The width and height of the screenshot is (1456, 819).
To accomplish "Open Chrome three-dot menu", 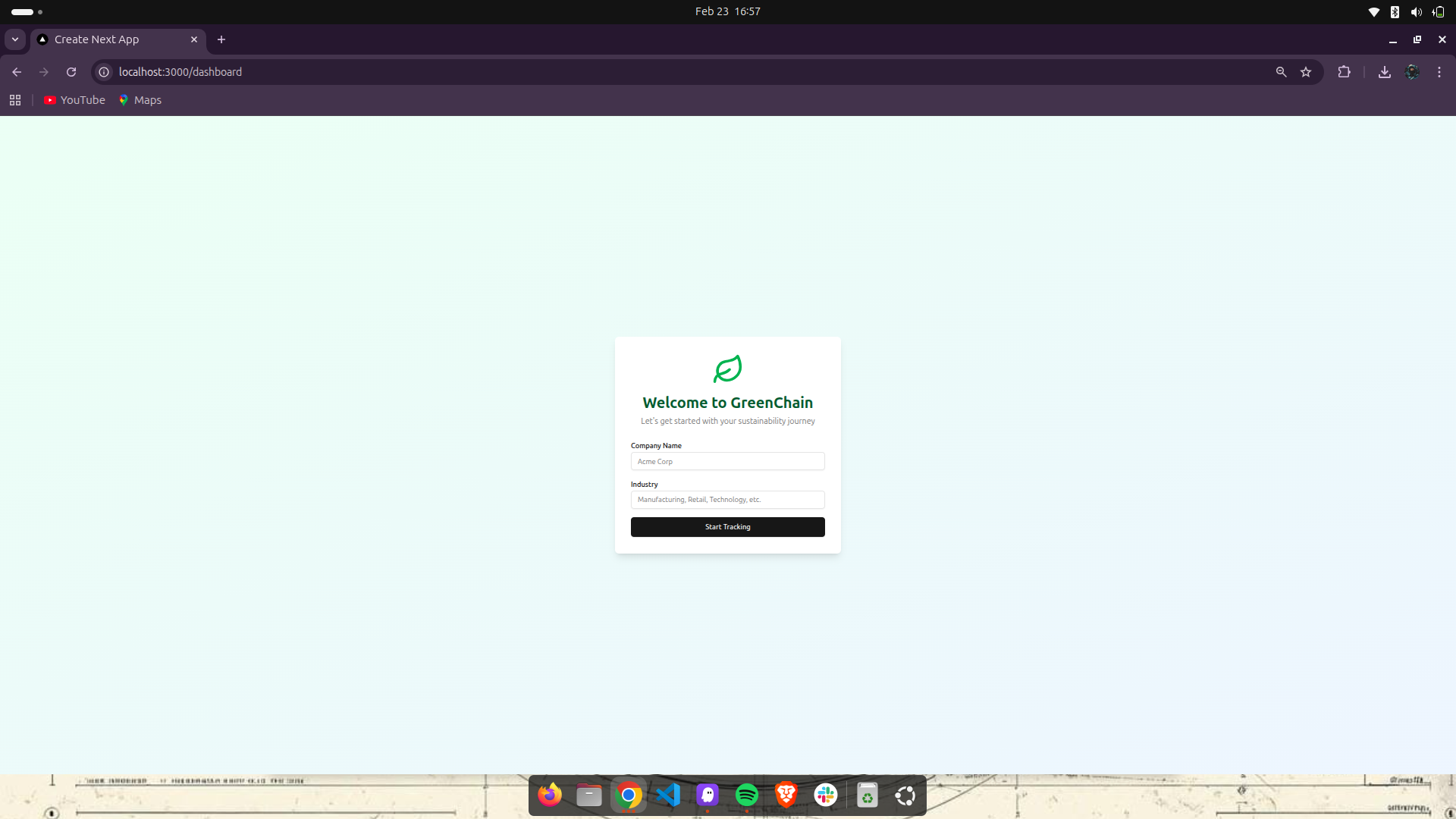I will [x=1439, y=72].
